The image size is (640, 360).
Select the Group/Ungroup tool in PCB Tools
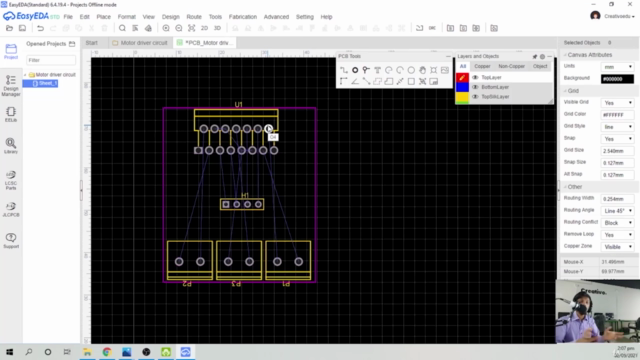coord(422,81)
